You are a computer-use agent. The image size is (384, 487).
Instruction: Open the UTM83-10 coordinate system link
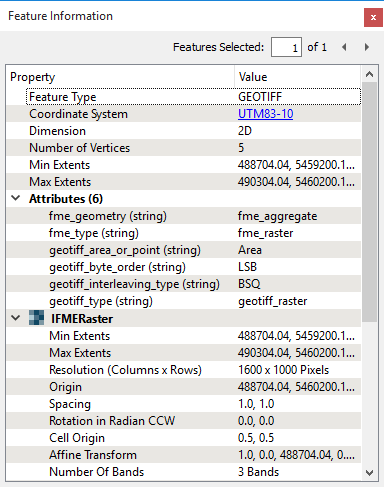[266, 114]
